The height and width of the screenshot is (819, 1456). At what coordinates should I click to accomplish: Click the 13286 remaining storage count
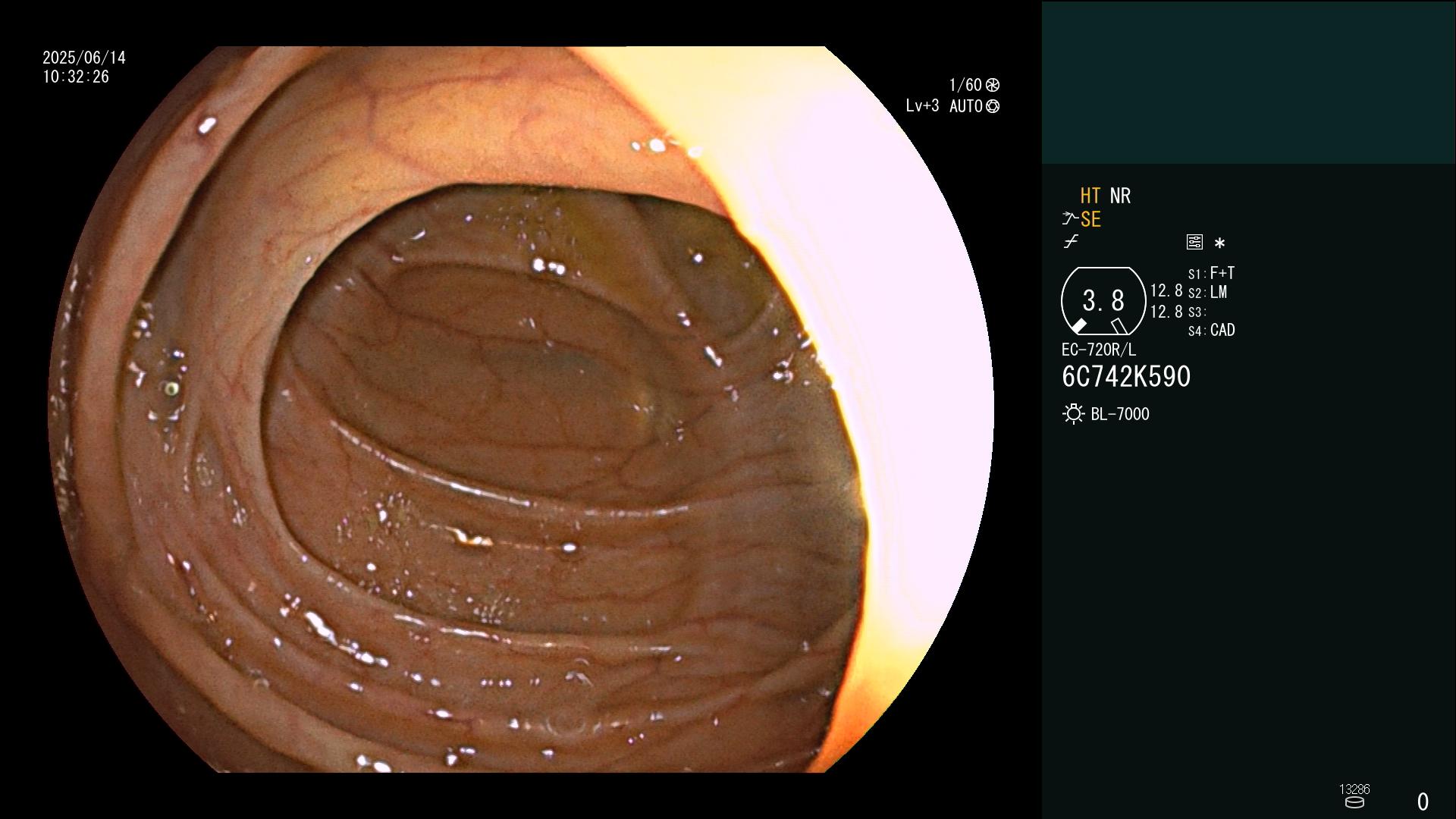pyautogui.click(x=1354, y=789)
